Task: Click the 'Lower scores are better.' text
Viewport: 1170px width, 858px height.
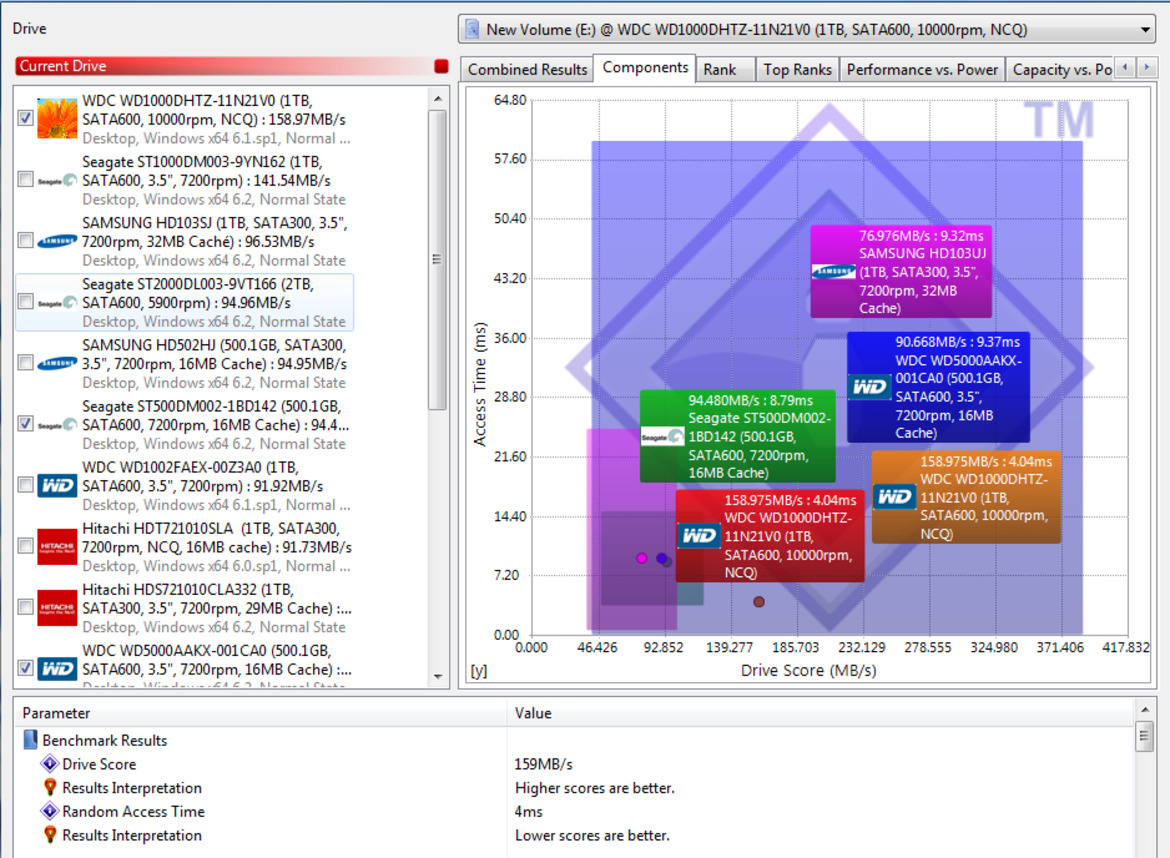Action: point(592,835)
